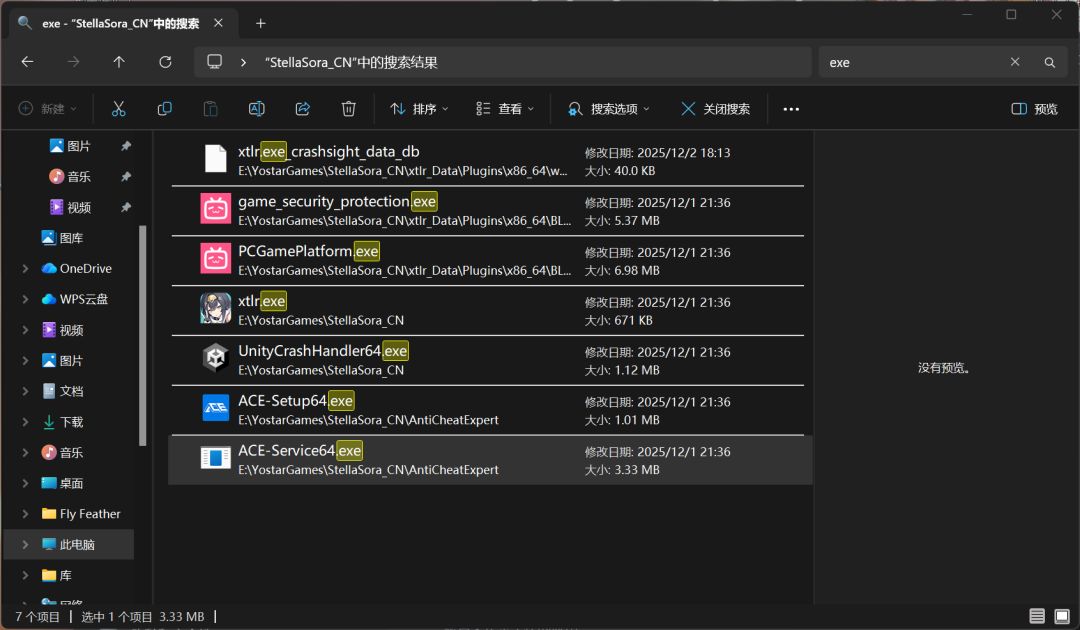1080x630 pixels.
Task: Select file name xtlr.exe_crashsight_data_db
Action: (329, 151)
